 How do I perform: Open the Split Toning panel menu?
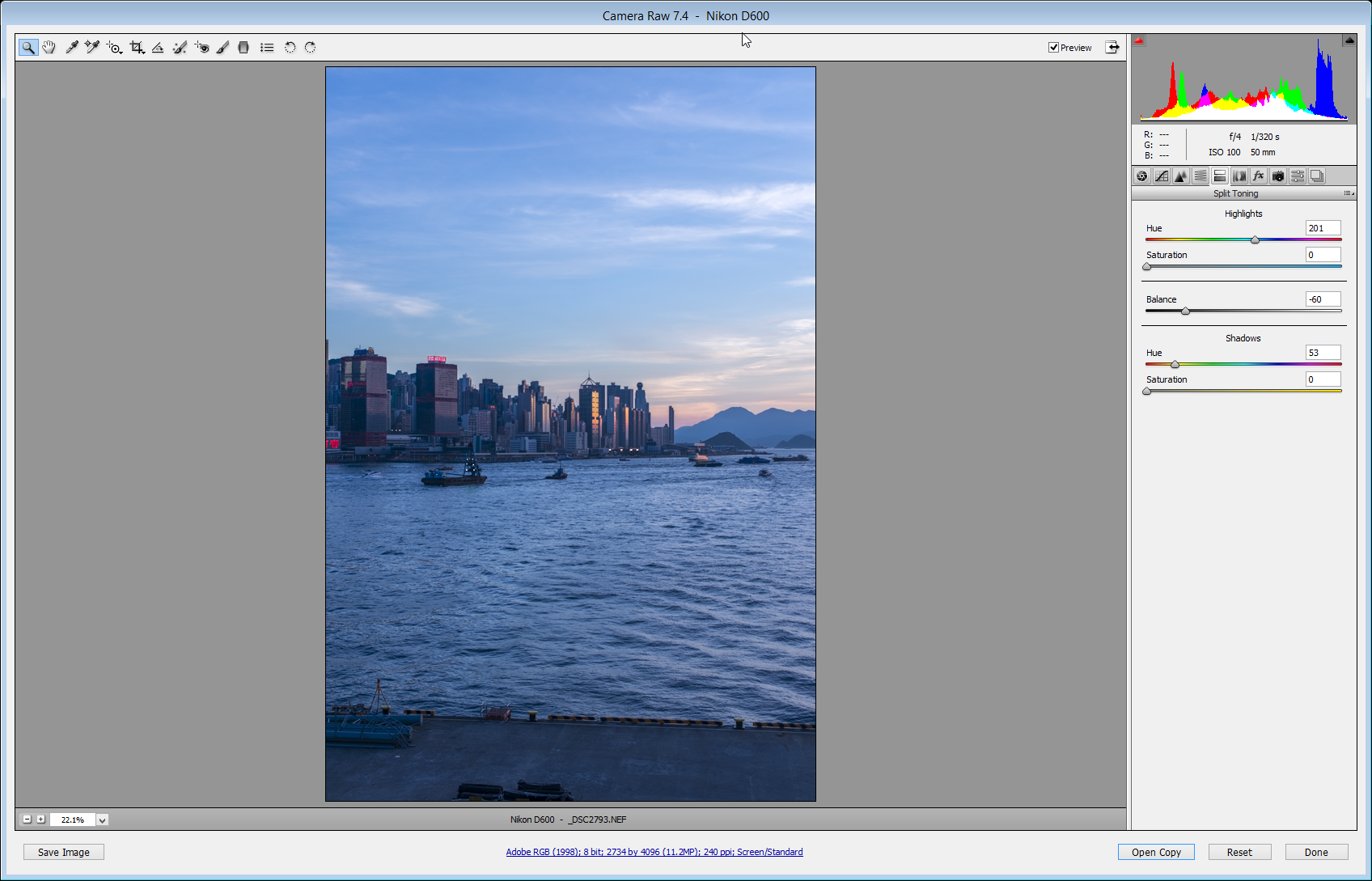click(x=1349, y=193)
